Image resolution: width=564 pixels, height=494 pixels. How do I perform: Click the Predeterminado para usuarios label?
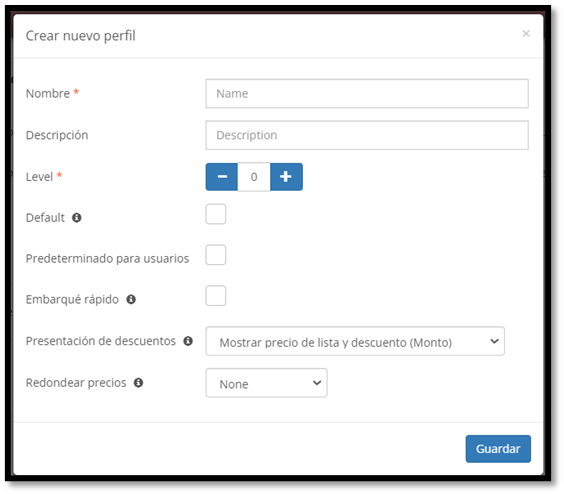[107, 258]
